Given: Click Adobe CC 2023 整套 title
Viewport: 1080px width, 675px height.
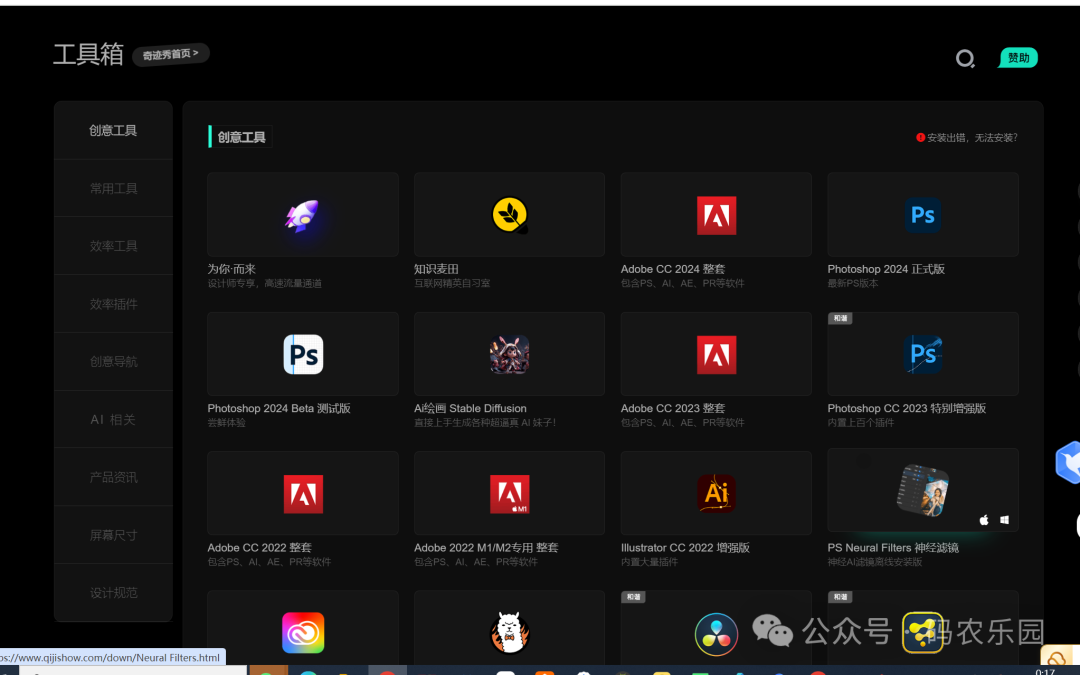Looking at the screenshot, I should (x=672, y=408).
